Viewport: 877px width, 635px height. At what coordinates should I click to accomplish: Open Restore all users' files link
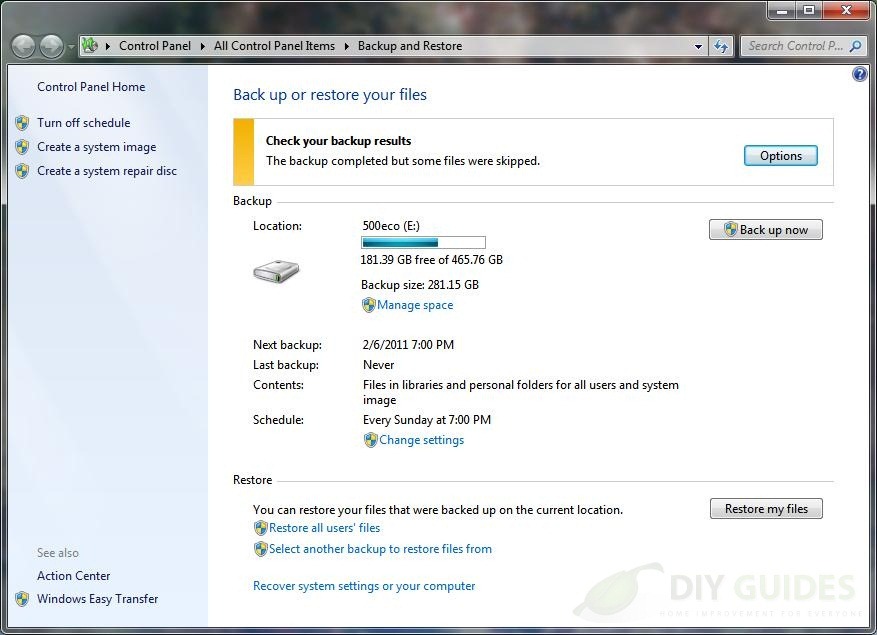click(x=324, y=528)
